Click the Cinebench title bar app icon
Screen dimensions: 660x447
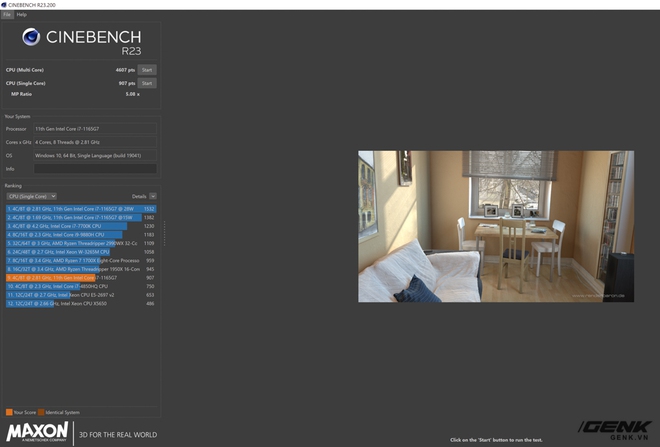4,5
